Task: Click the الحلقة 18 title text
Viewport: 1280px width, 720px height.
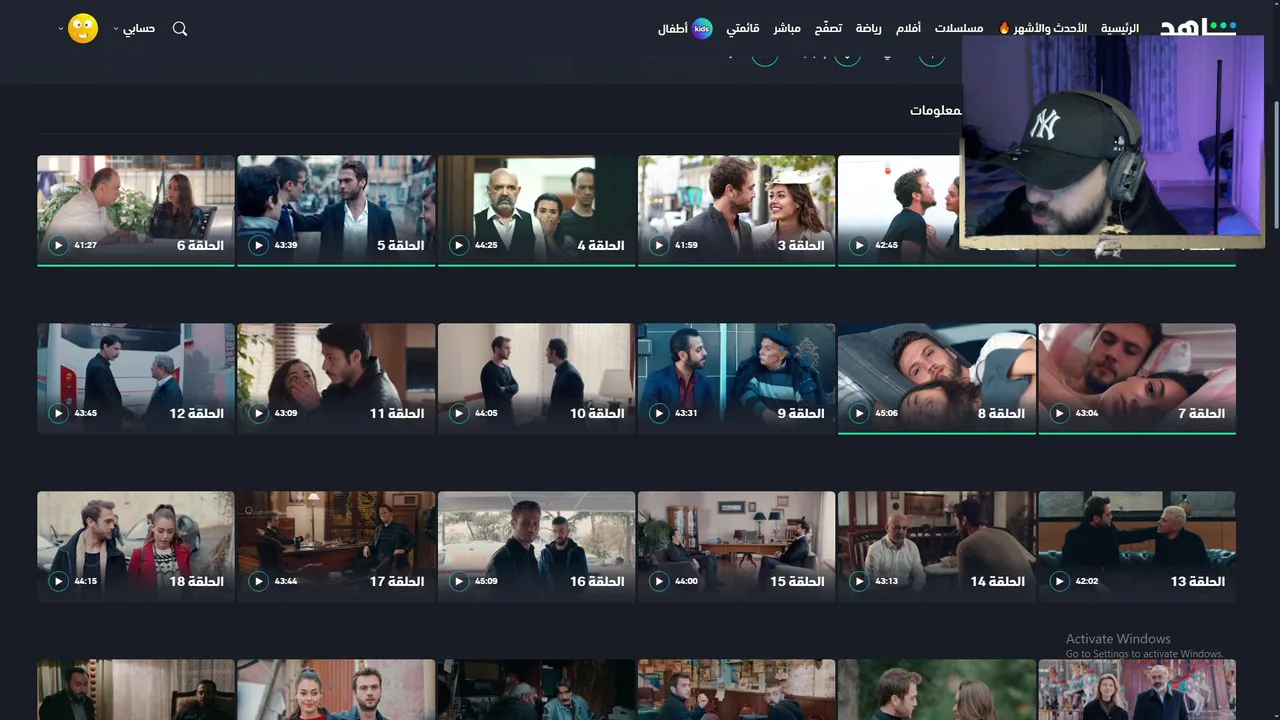Action: tap(197, 581)
